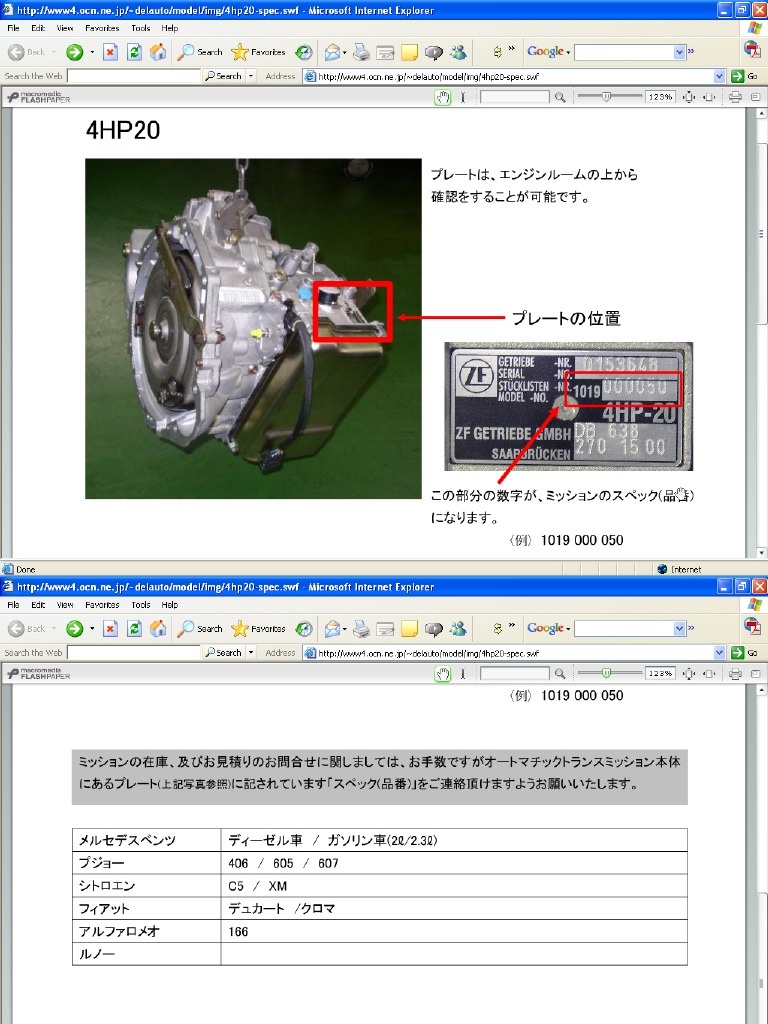Expand Mail dropdown arrow in upper IE window

[x=344, y=52]
